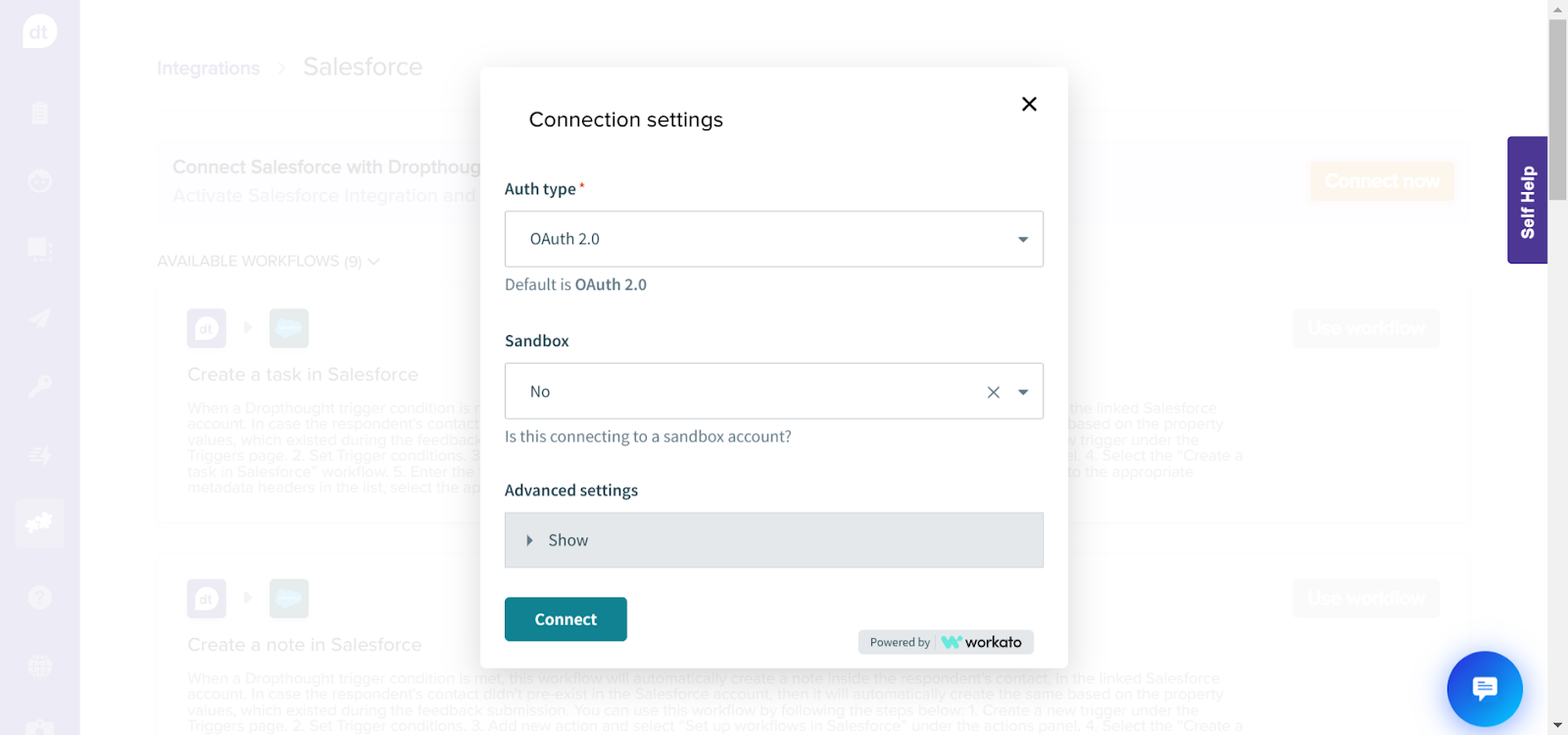Click the Powered by Workato badge
This screenshot has height=735, width=1568.
946,642
